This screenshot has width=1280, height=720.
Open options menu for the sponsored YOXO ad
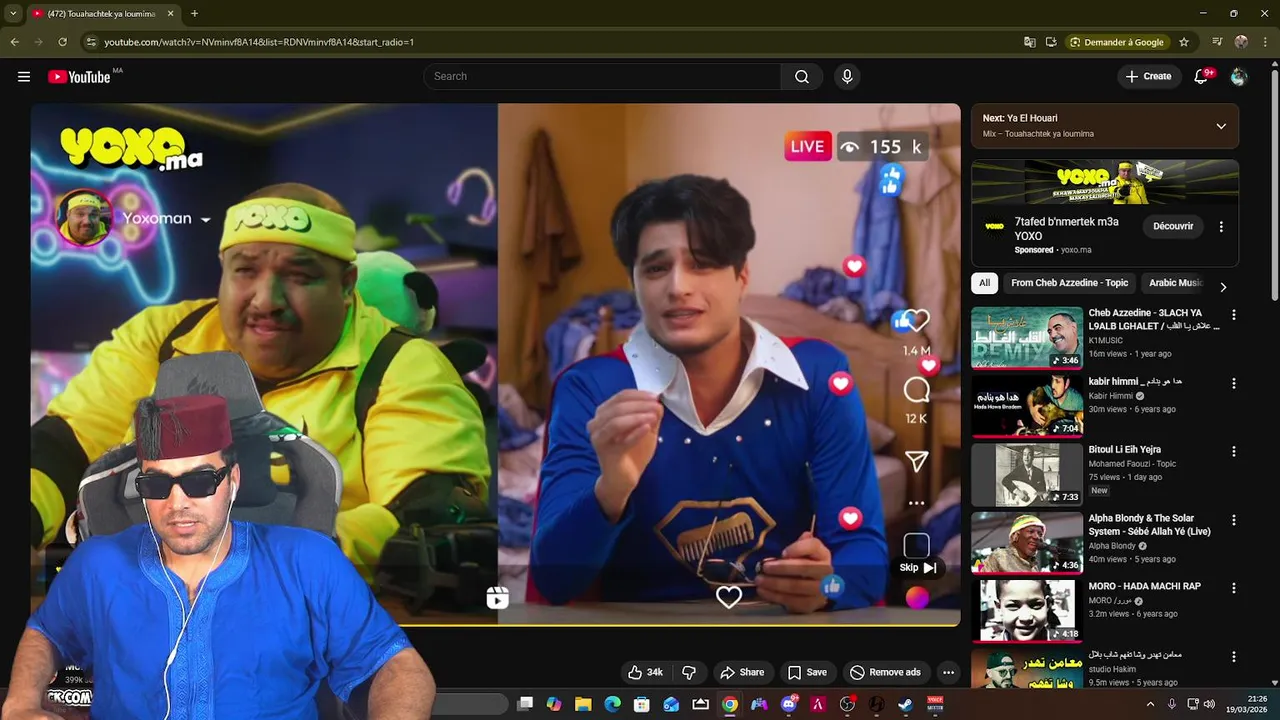click(1221, 227)
